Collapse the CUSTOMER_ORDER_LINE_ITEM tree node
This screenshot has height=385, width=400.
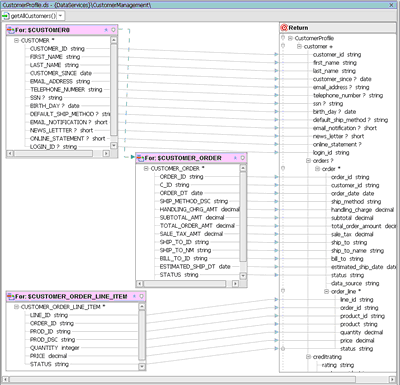(x=16, y=307)
